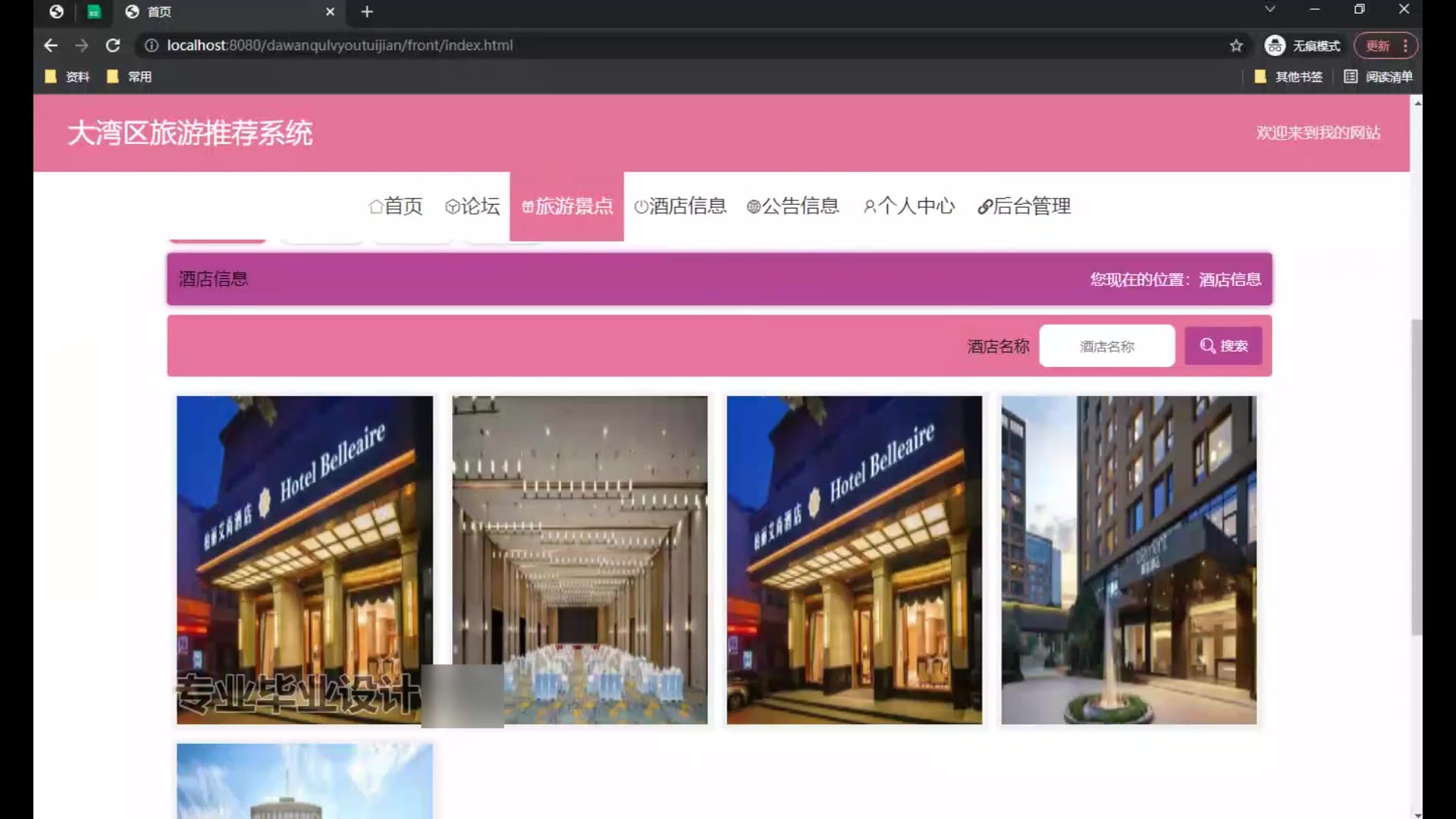Open 酒店信息 in navigation bar
This screenshot has width=1456, height=819.
[680, 206]
